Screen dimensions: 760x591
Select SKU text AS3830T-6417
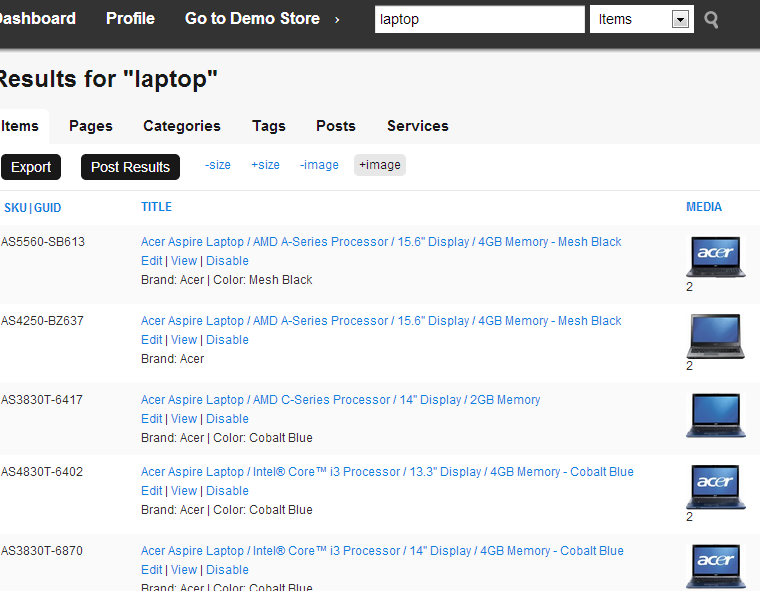(42, 399)
